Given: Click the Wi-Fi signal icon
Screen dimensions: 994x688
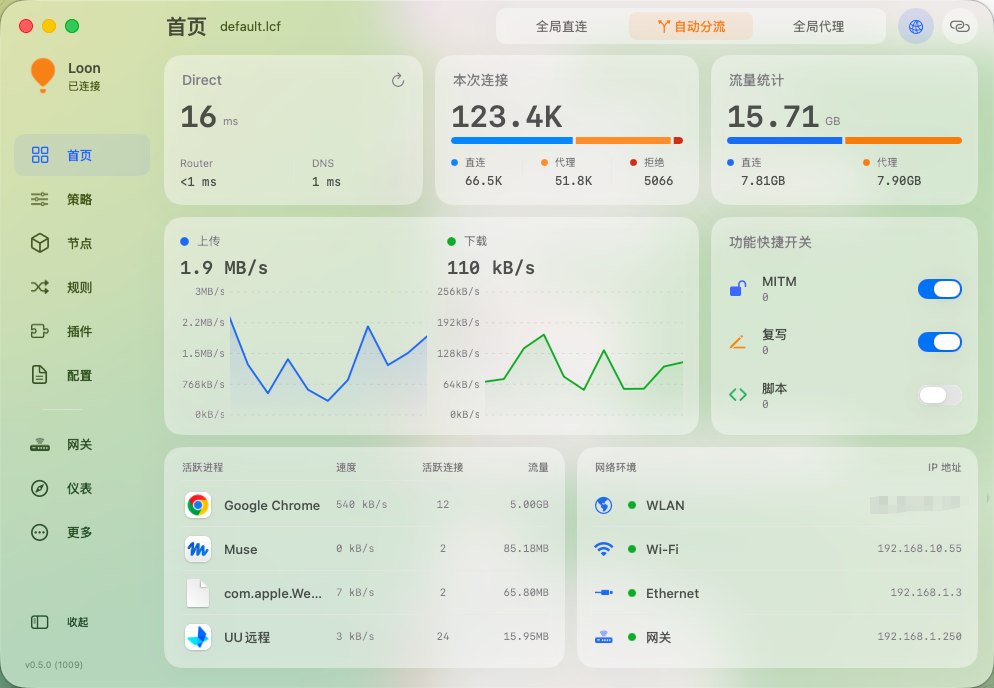Looking at the screenshot, I should click(604, 549).
